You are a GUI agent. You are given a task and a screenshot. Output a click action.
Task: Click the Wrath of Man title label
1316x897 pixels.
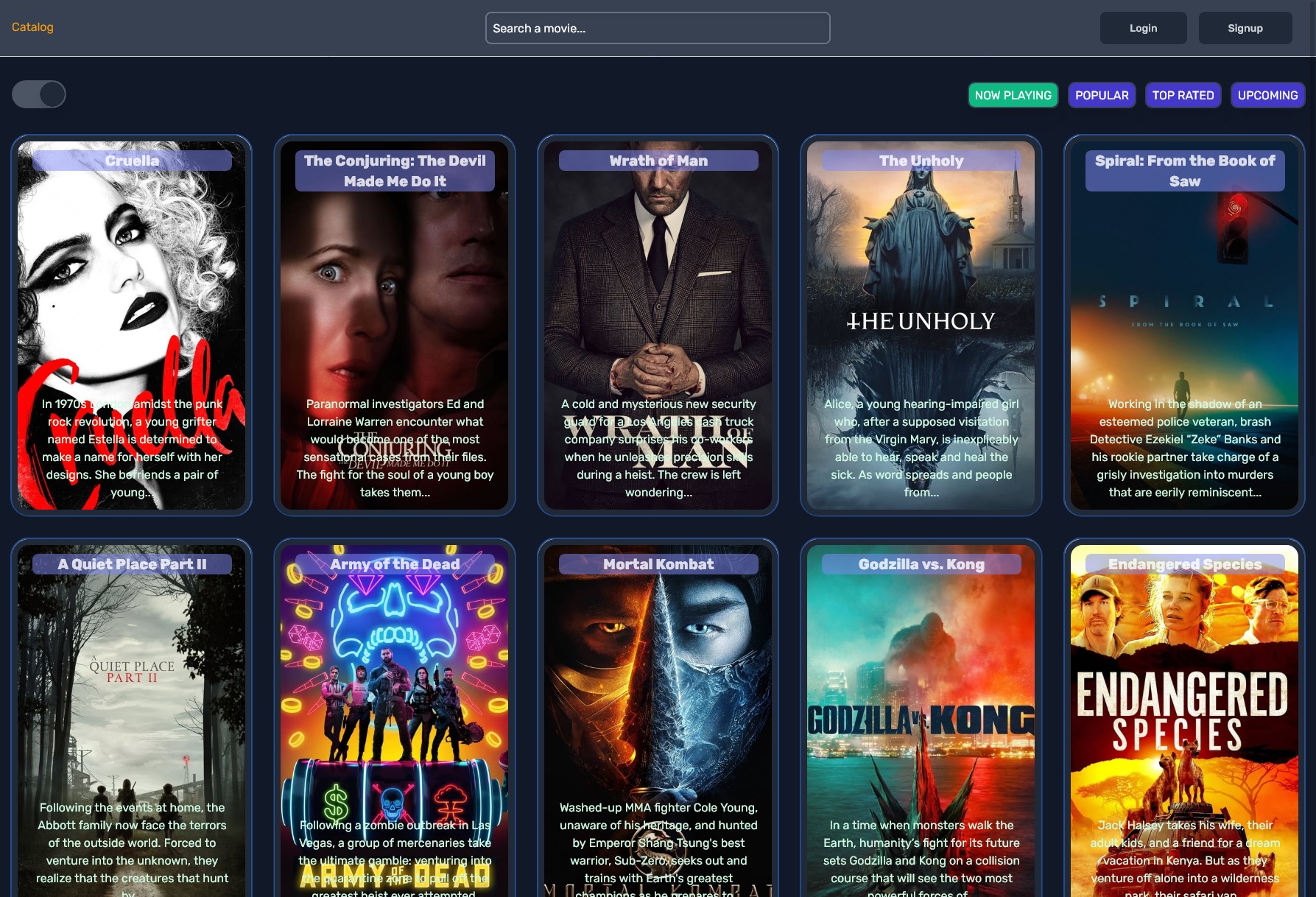(x=658, y=161)
